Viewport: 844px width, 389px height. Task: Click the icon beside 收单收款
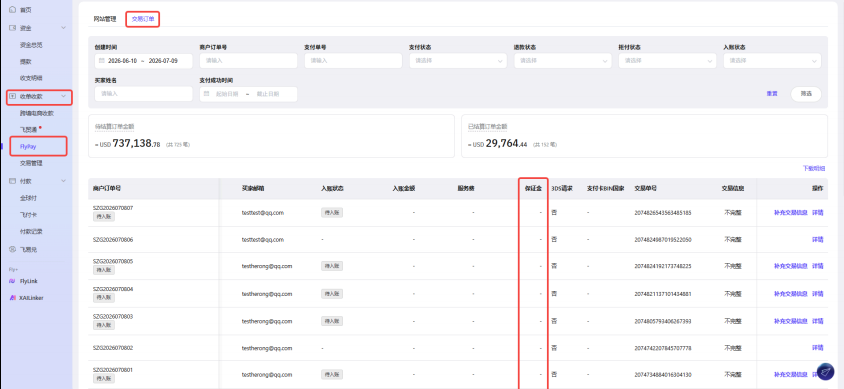click(12, 96)
